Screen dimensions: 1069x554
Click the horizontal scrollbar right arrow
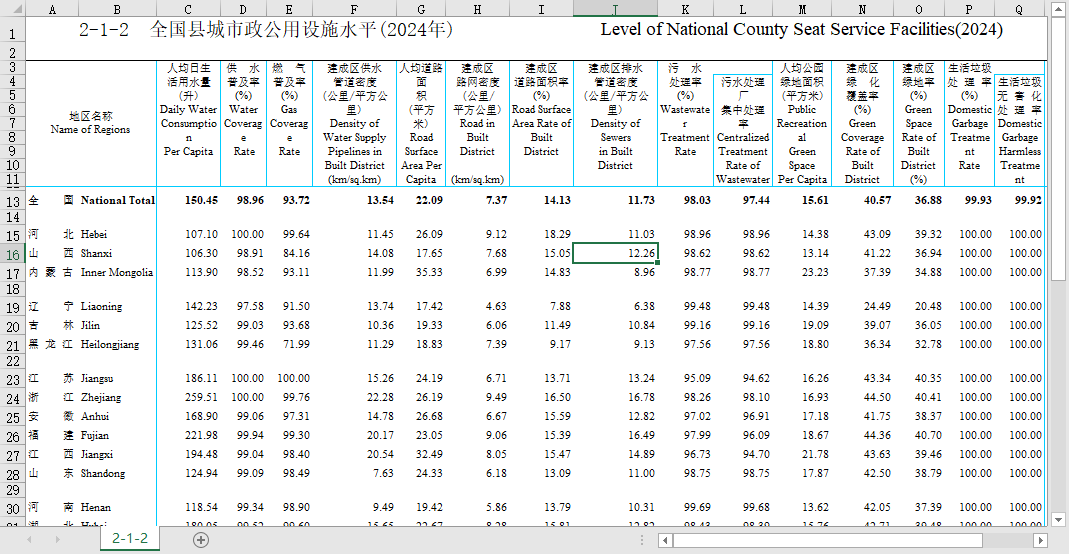click(1040, 540)
